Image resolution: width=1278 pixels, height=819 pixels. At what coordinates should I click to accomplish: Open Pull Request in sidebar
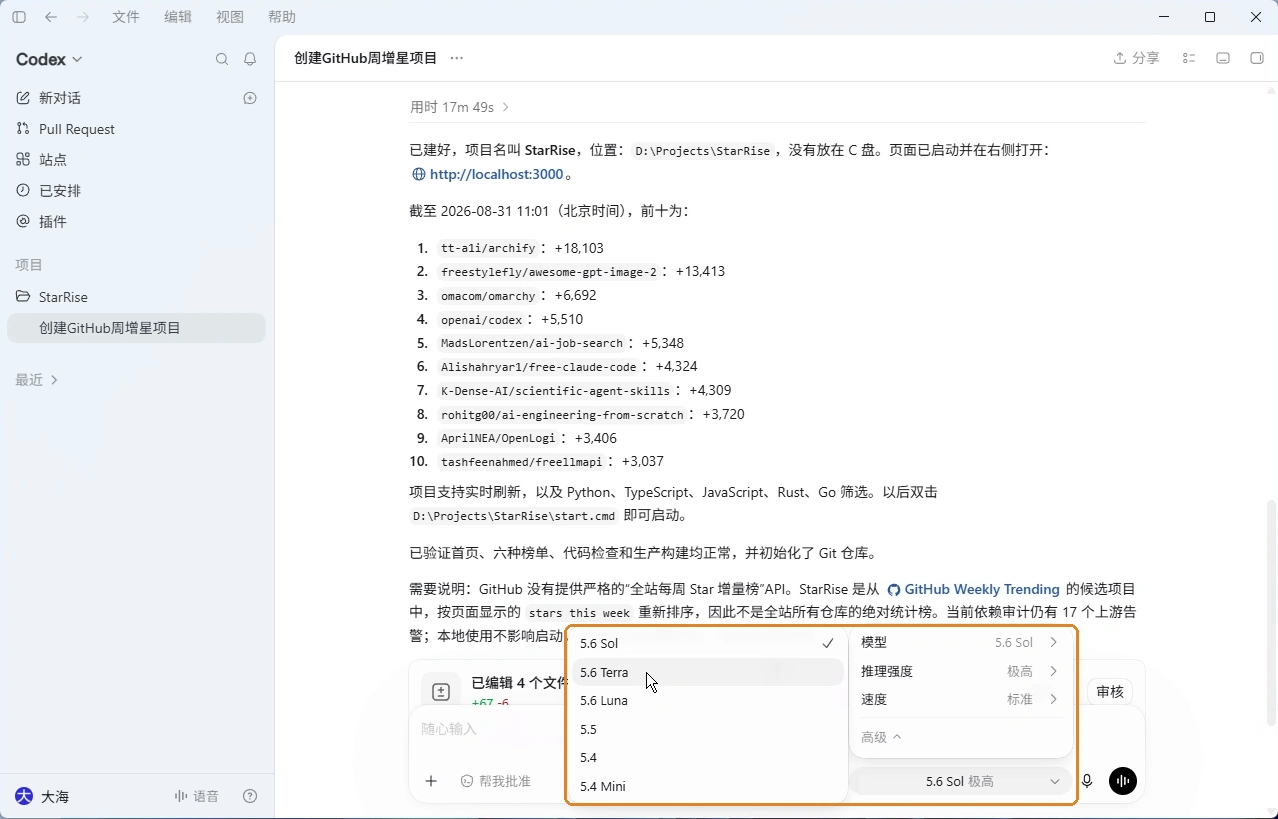[x=137, y=129]
